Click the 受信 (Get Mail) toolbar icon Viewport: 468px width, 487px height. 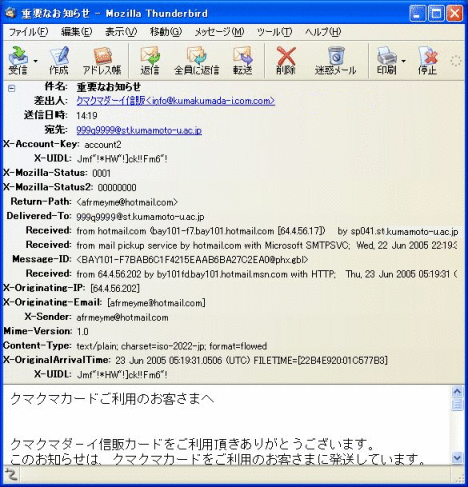click(18, 61)
